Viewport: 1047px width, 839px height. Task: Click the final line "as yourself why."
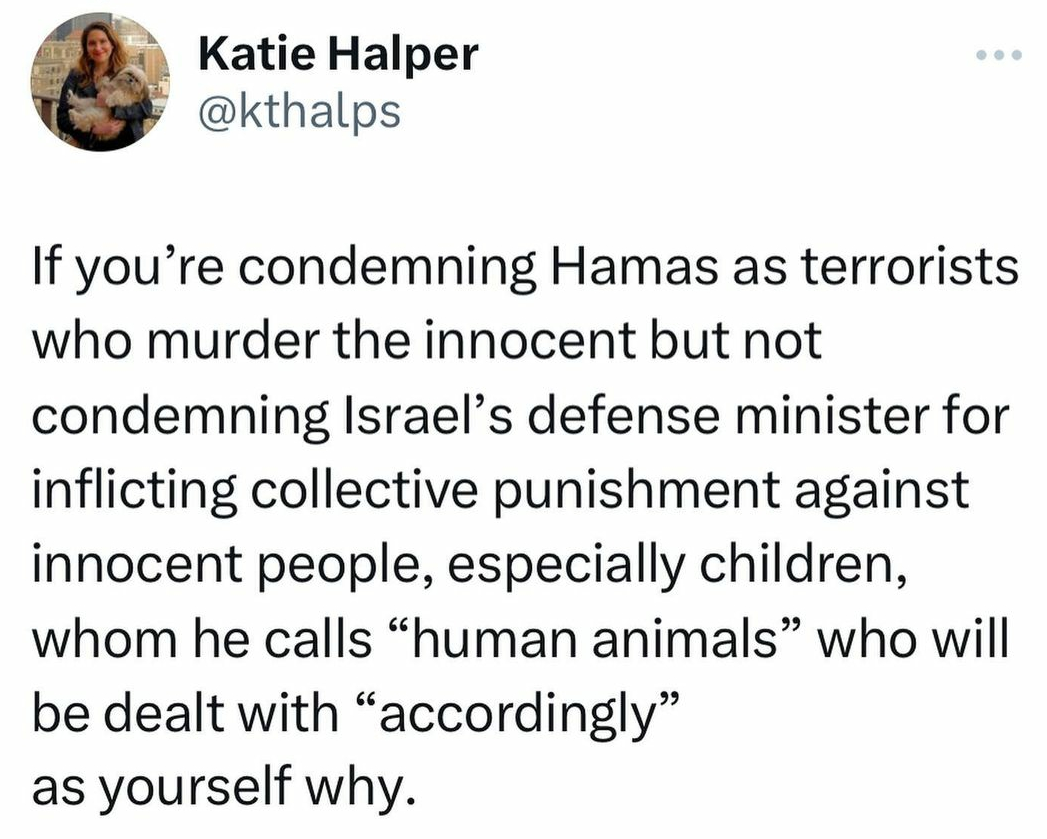click(x=228, y=788)
